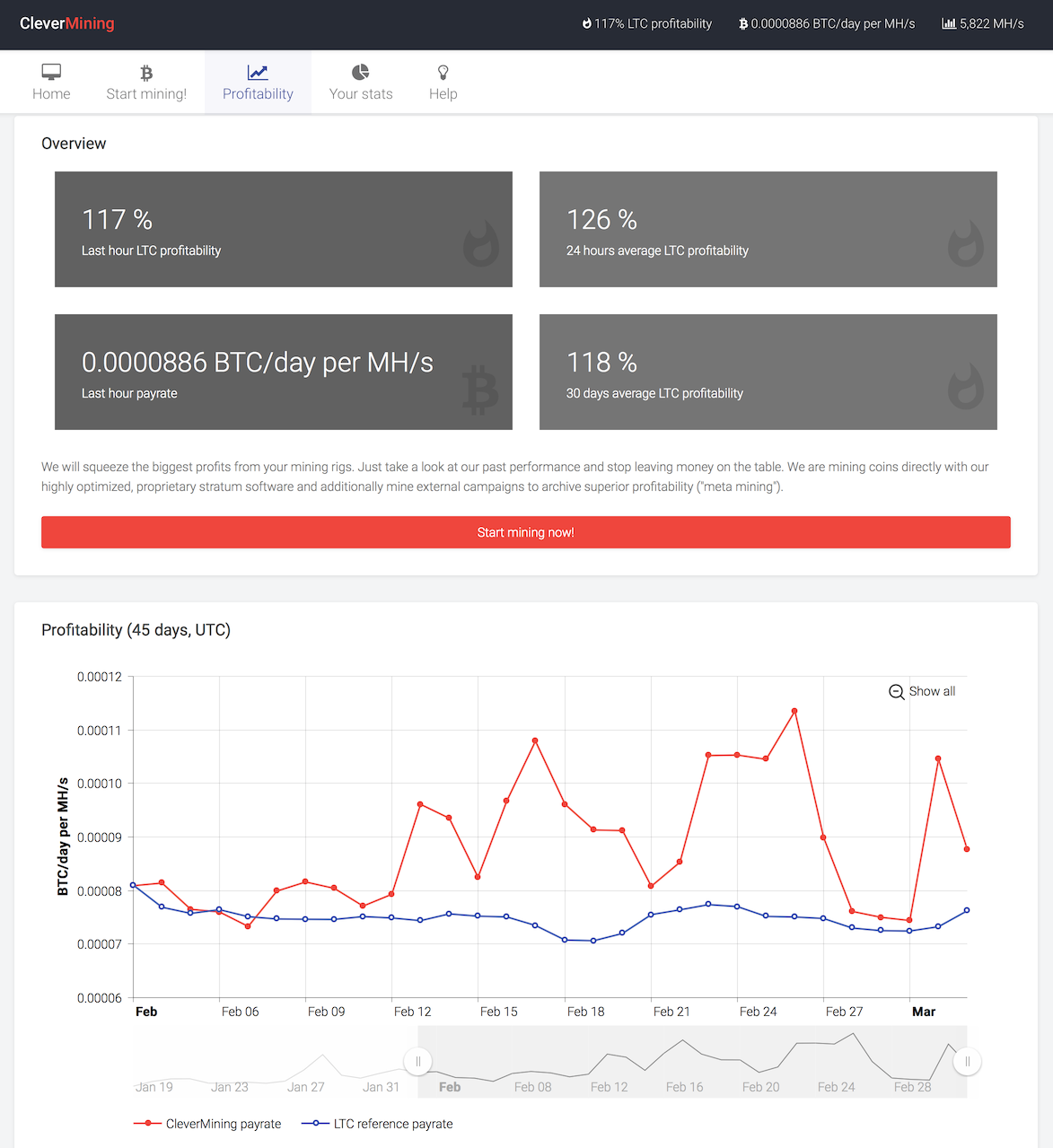The image size is (1053, 1148).
Task: Click the bar chart icon beside 5,822 MH/s
Action: (x=949, y=23)
